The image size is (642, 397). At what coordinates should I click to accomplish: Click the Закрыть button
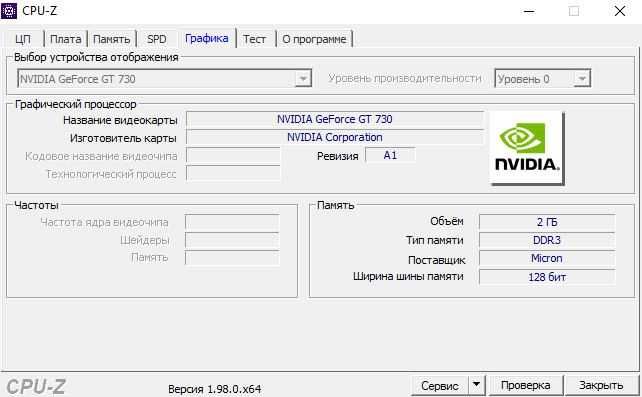pyautogui.click(x=601, y=386)
